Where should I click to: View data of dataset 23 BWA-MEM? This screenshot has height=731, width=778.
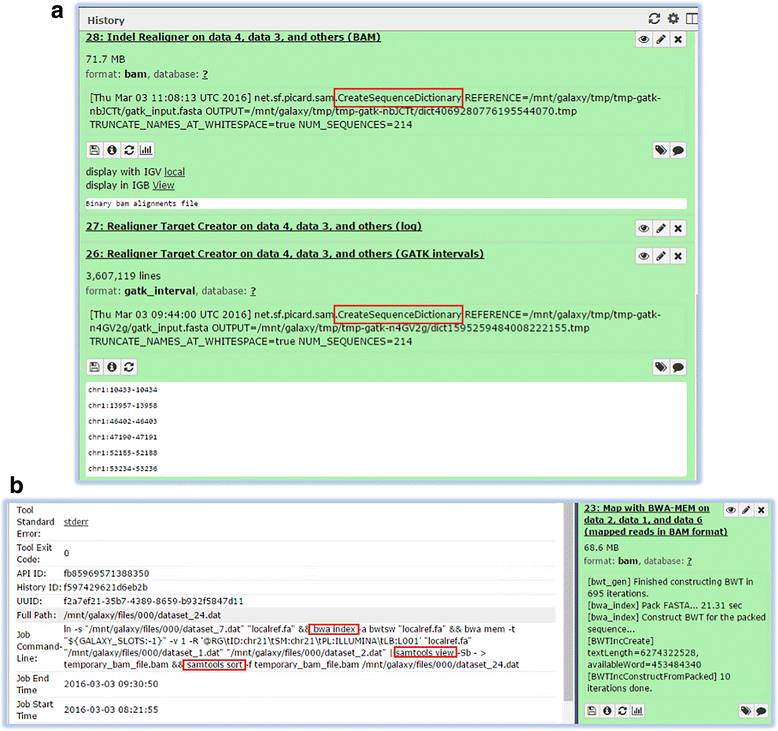pyautogui.click(x=730, y=510)
